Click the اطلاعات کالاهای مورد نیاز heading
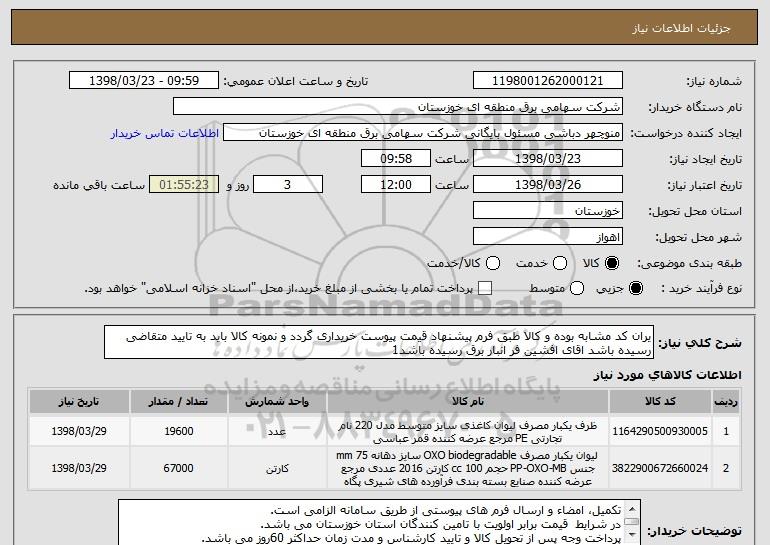The height and width of the screenshot is (545, 770). (667, 375)
